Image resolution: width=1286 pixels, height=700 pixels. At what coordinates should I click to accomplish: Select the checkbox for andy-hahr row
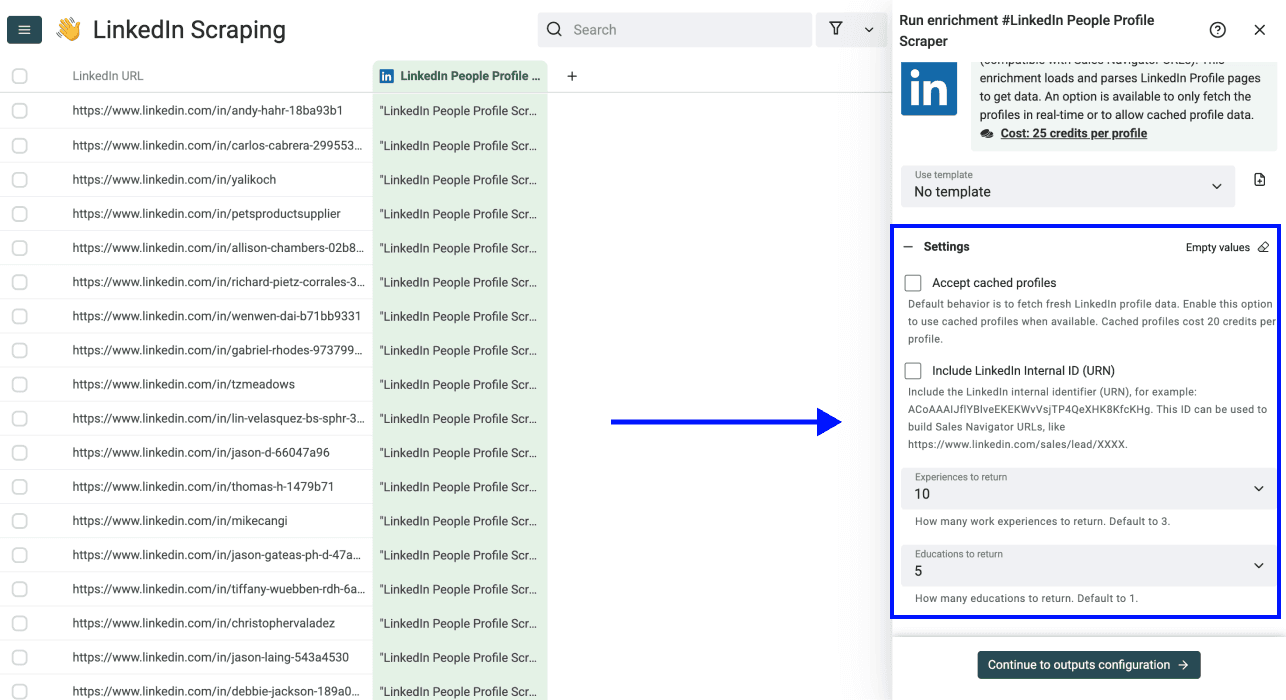(19, 111)
